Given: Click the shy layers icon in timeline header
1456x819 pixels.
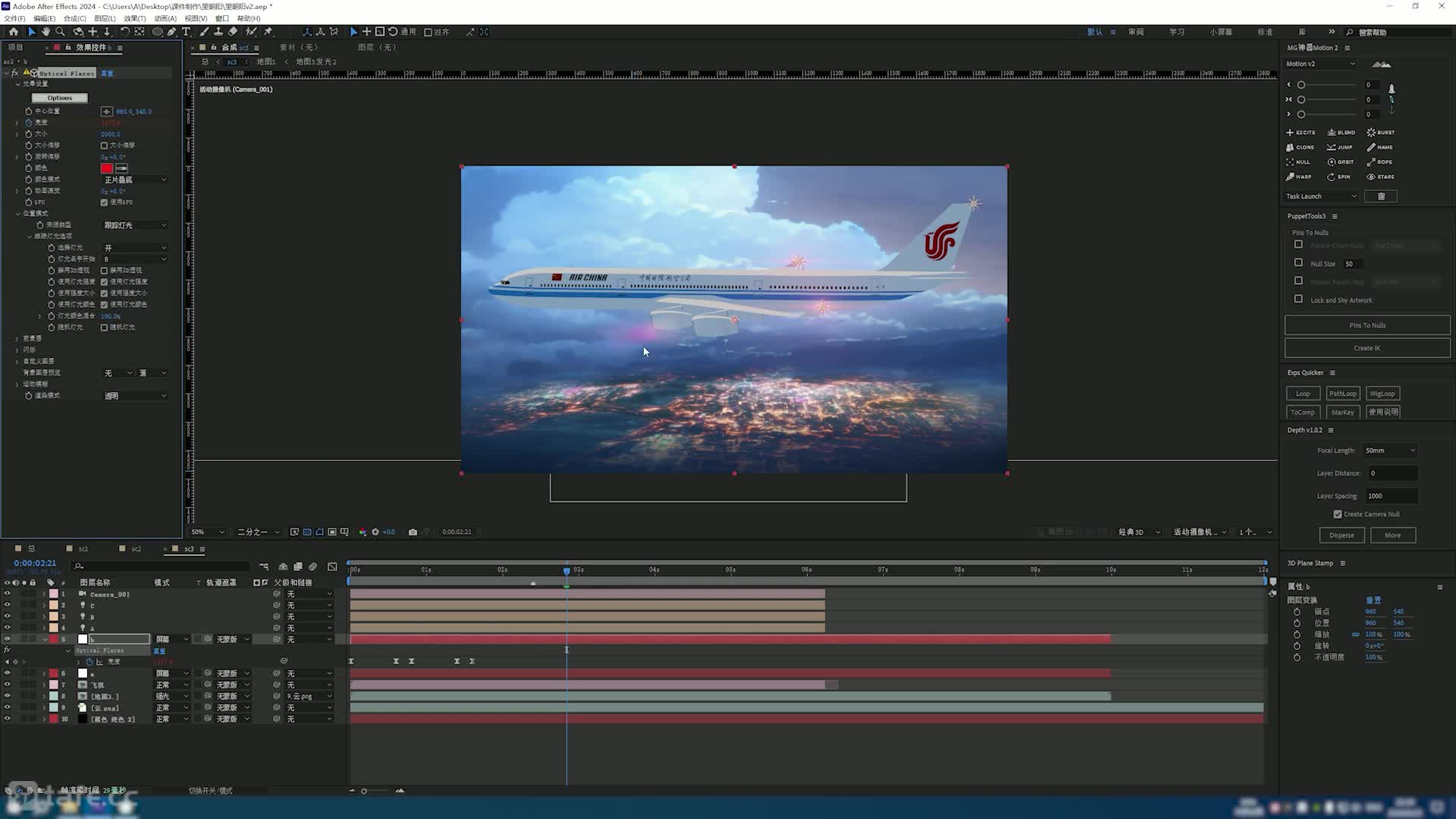Looking at the screenshot, I should coord(283,566).
